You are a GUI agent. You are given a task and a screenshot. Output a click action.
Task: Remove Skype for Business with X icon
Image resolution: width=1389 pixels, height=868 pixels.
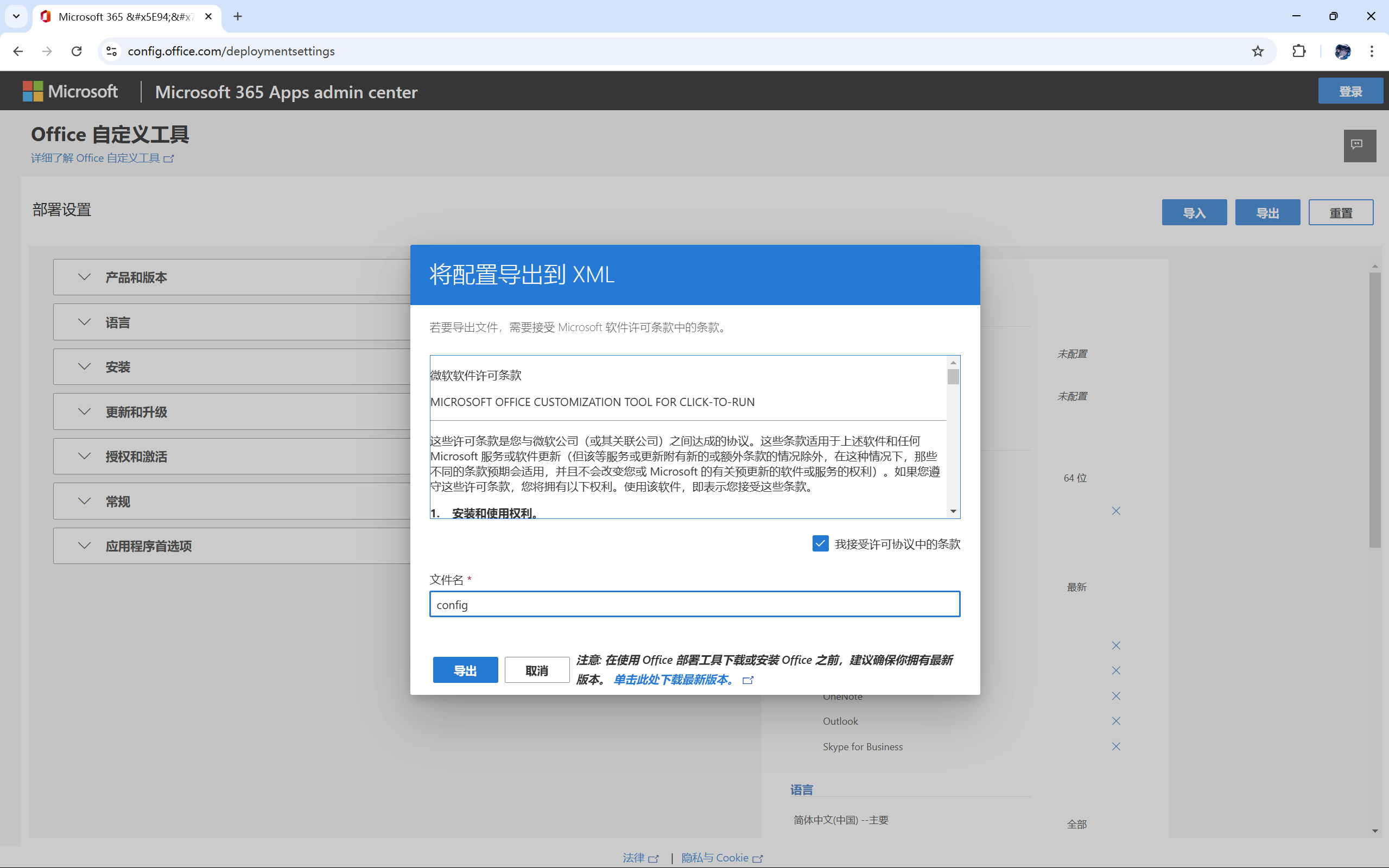tap(1116, 746)
